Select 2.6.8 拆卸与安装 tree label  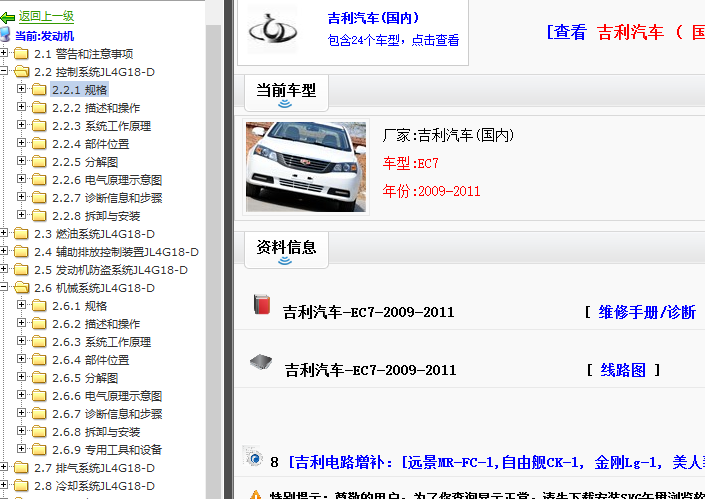tap(96, 432)
